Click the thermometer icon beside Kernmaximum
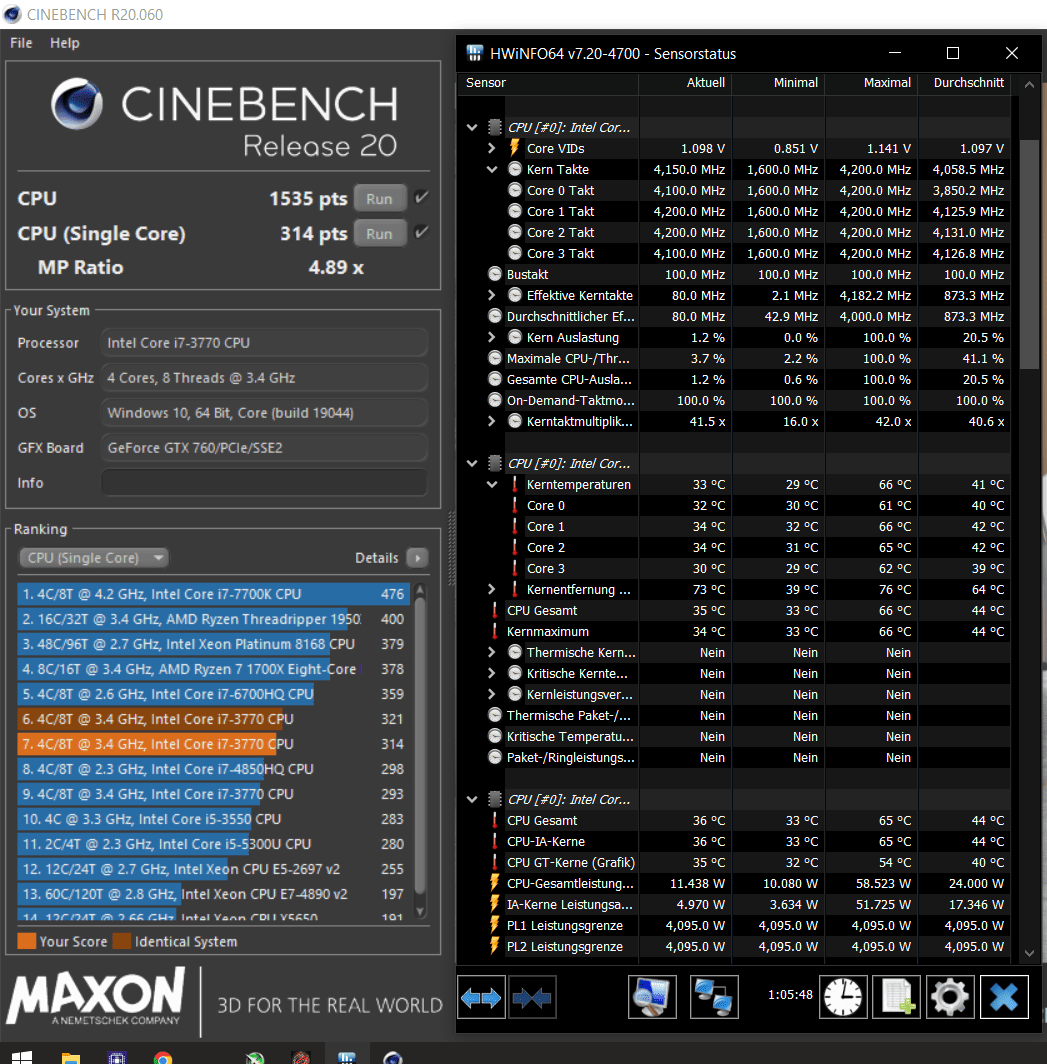 coord(495,631)
